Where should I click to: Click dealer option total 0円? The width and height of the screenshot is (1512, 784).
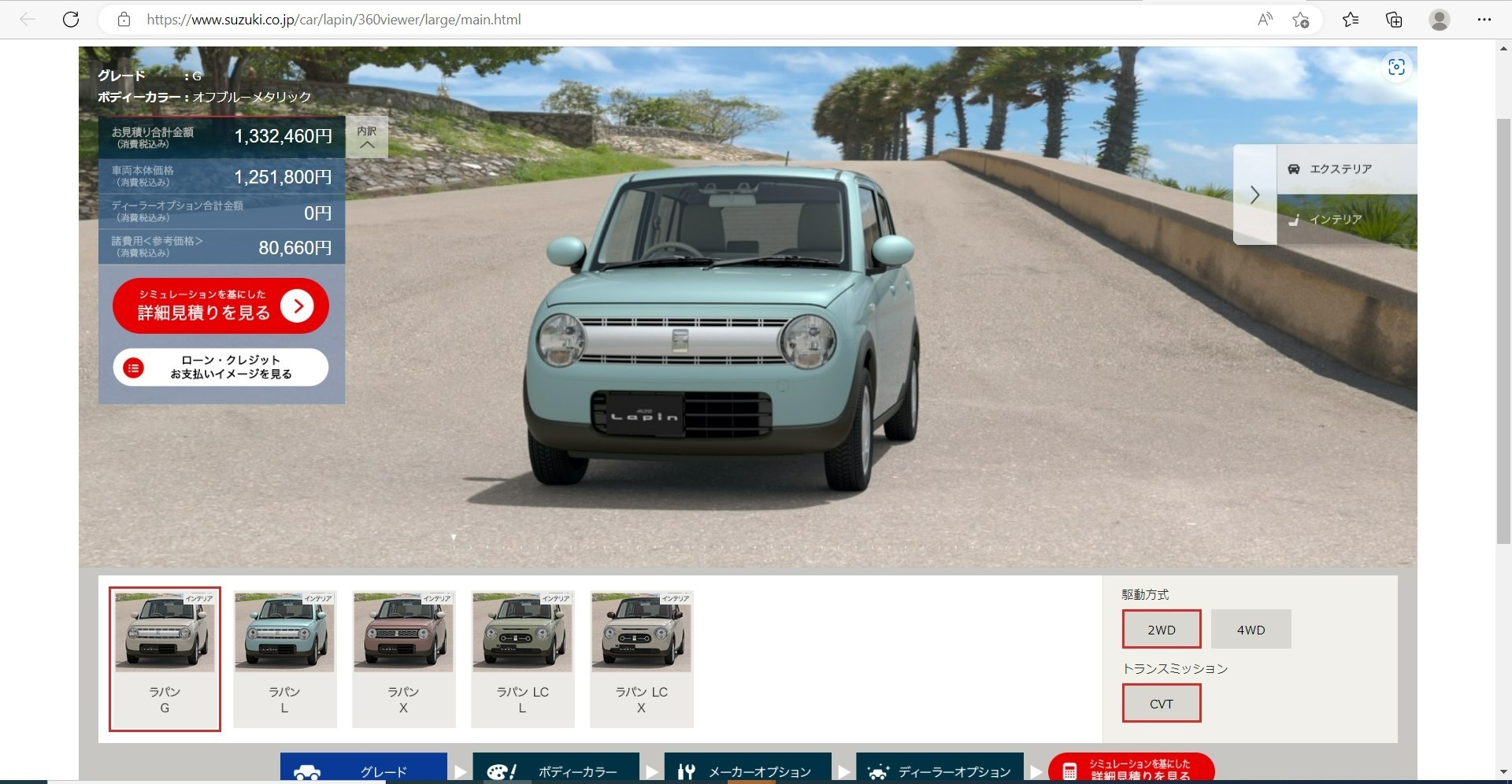point(317,213)
